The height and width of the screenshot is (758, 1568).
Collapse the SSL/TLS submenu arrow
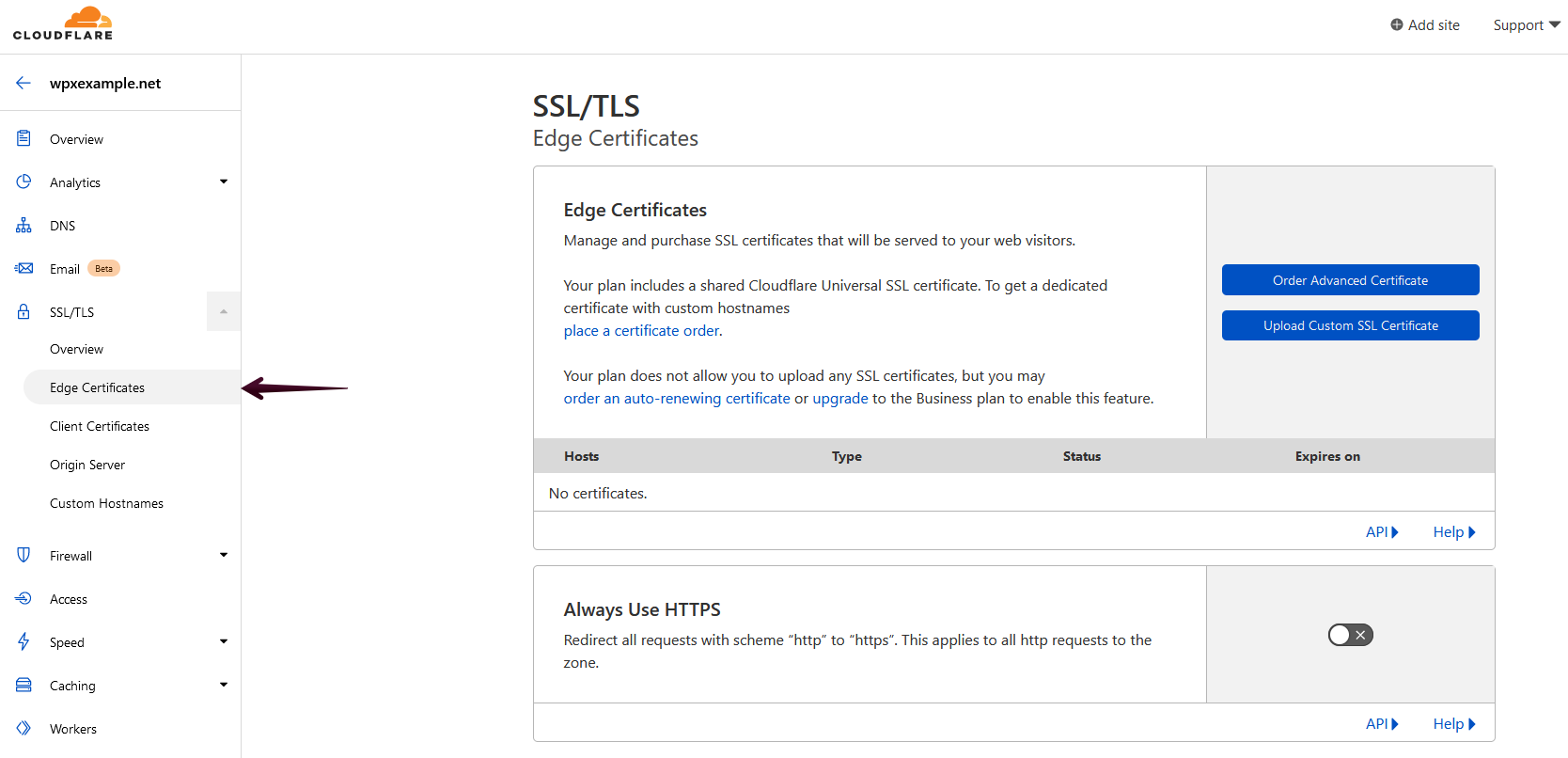(x=224, y=312)
